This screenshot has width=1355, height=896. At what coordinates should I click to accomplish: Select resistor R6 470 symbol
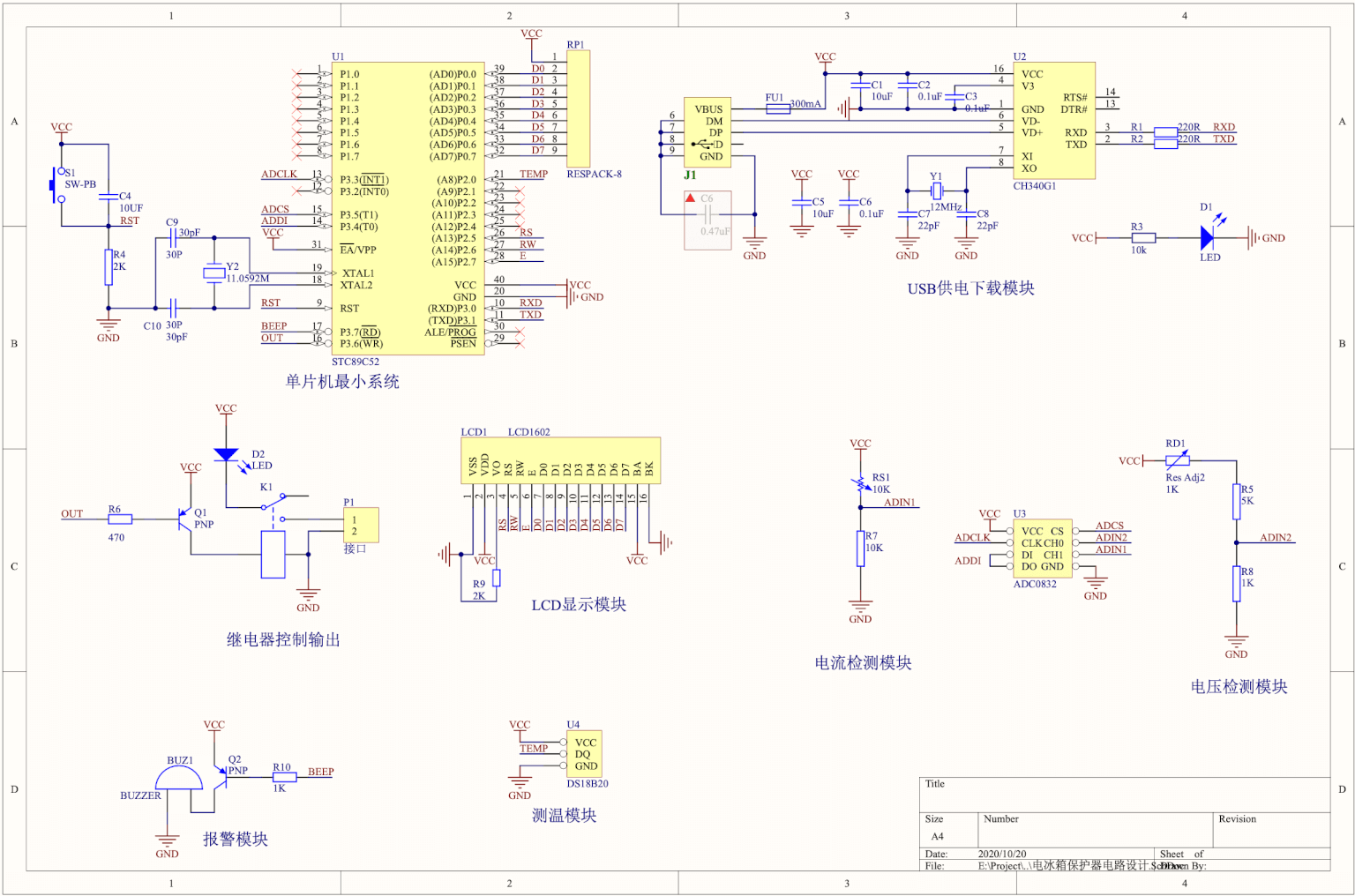click(x=120, y=519)
